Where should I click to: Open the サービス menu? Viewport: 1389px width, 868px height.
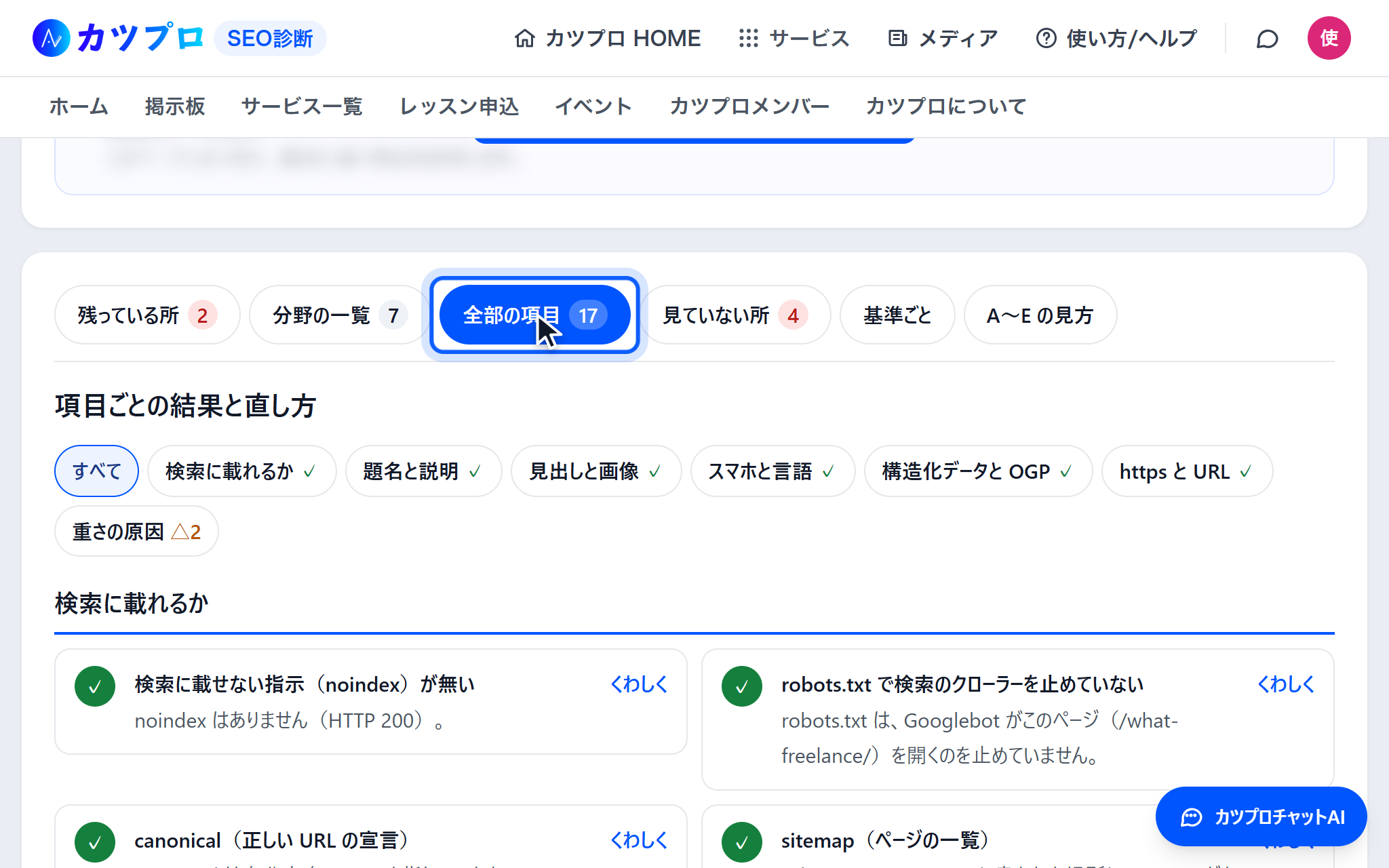[x=794, y=39]
